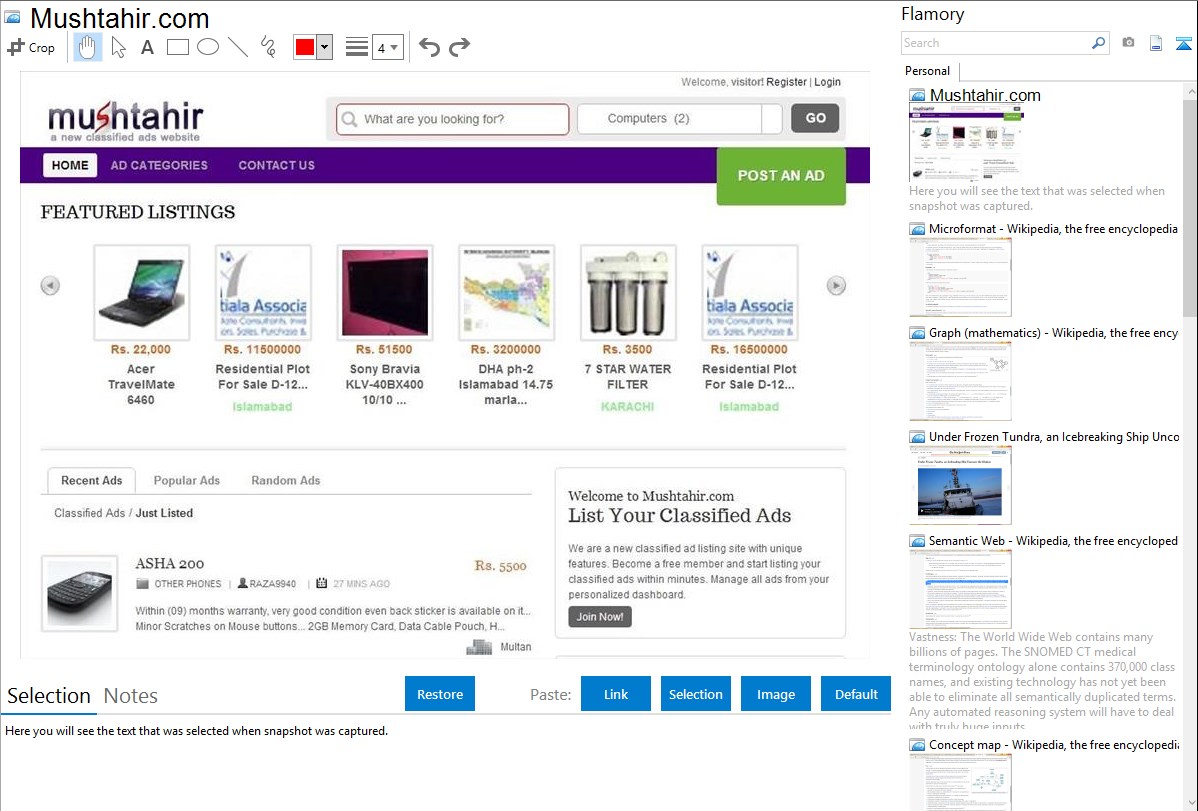Select the straight line tool
This screenshot has height=811, width=1198.
click(238, 47)
